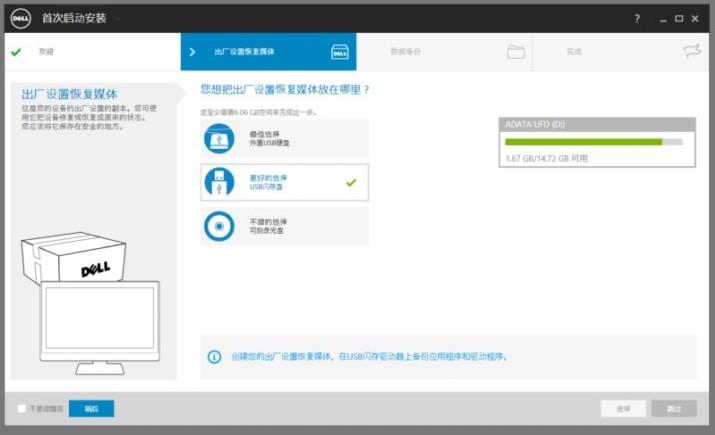Click the gray 跳过 button
Image resolution: width=715 pixels, height=435 pixels.
(674, 409)
